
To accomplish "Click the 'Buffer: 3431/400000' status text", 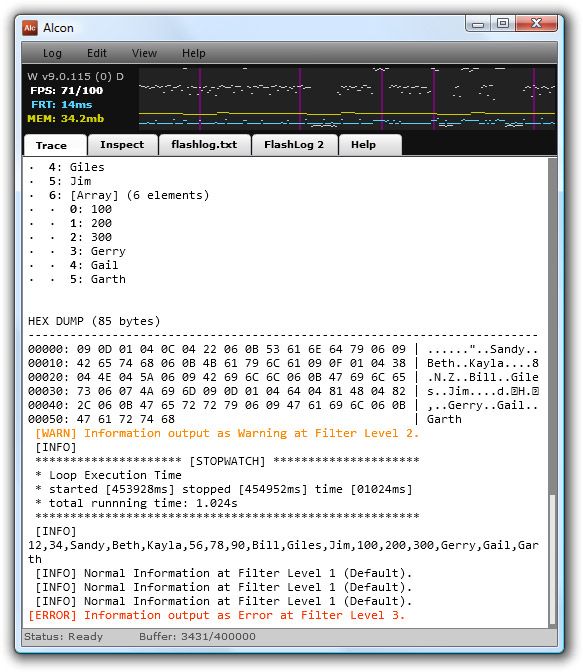I will click(197, 636).
